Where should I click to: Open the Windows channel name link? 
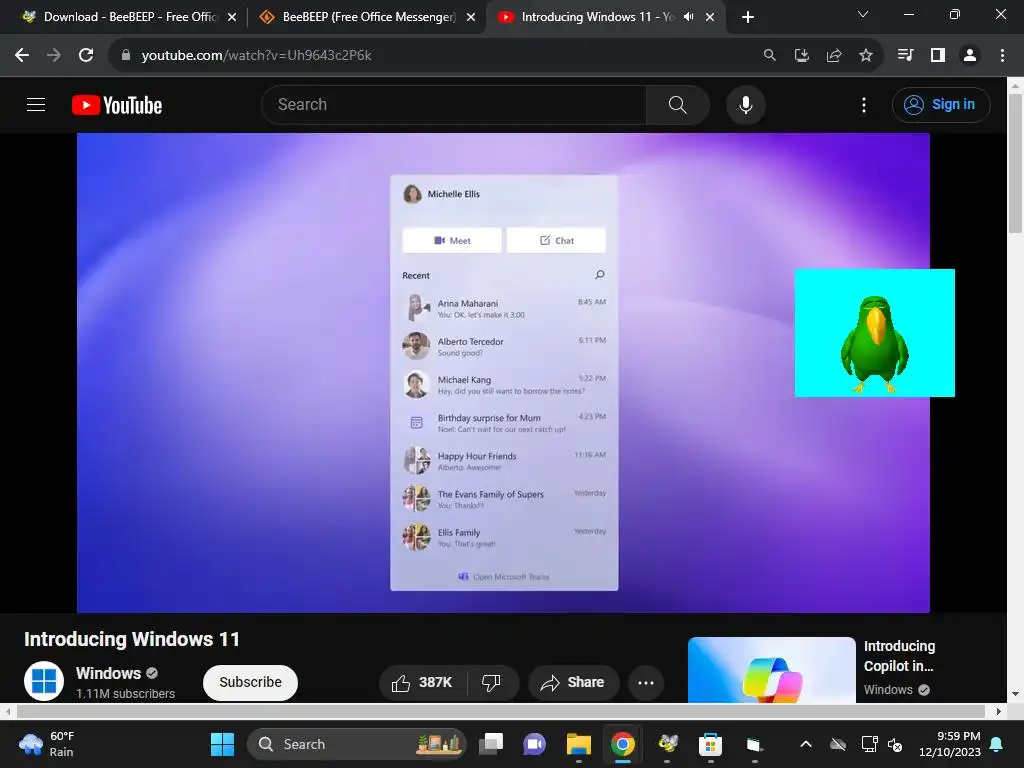108,673
